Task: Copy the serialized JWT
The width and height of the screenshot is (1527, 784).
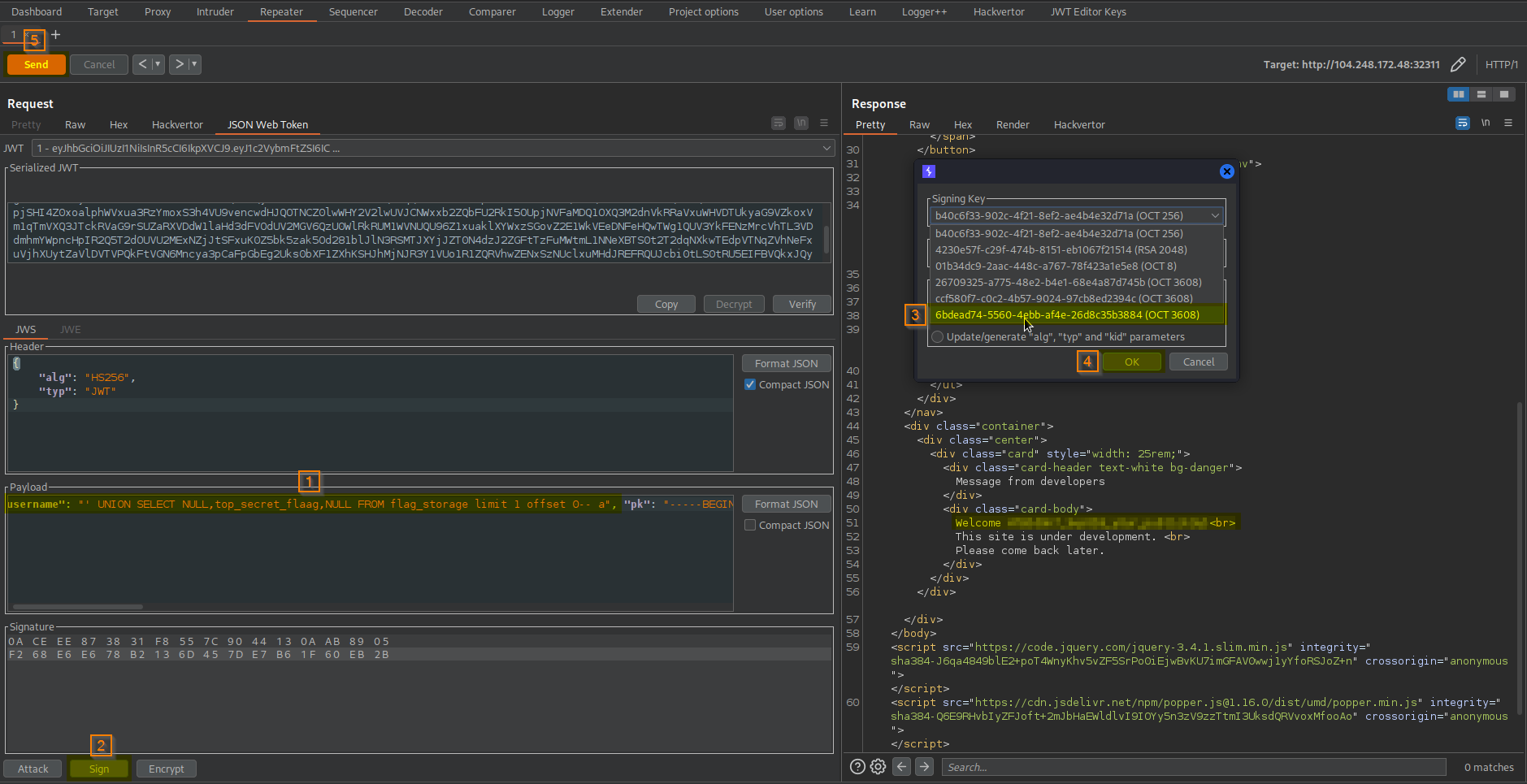Action: pos(666,304)
